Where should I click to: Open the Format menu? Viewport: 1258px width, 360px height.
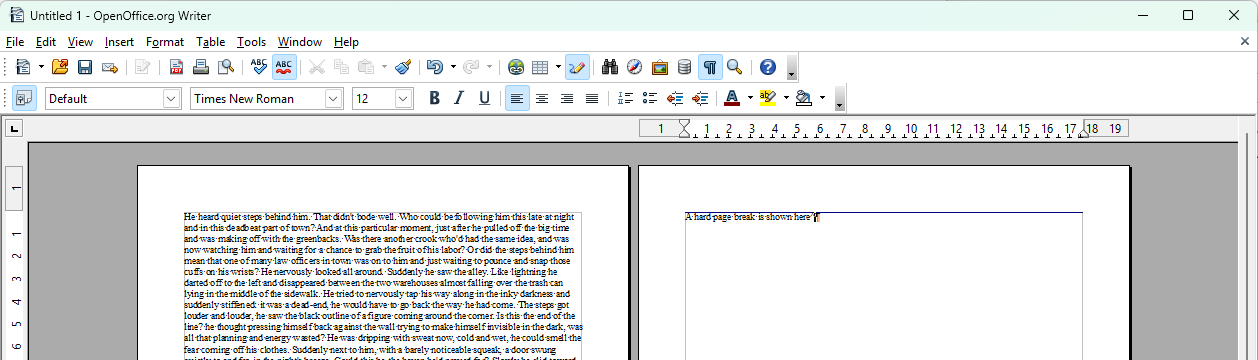[165, 42]
